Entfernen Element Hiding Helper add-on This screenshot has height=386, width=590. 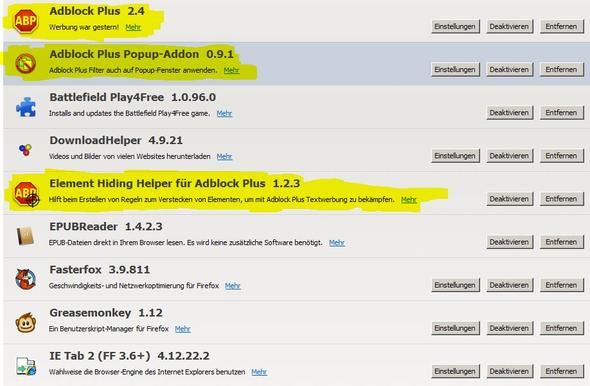[561, 199]
